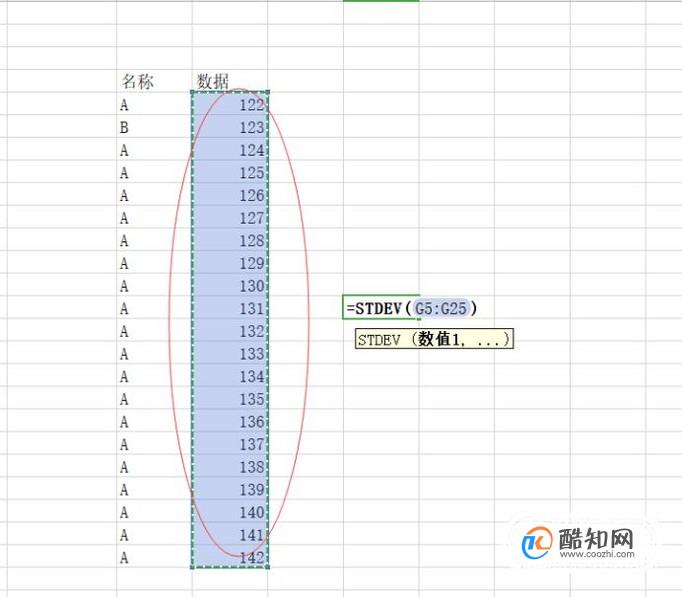Click cell value 139

(230, 488)
